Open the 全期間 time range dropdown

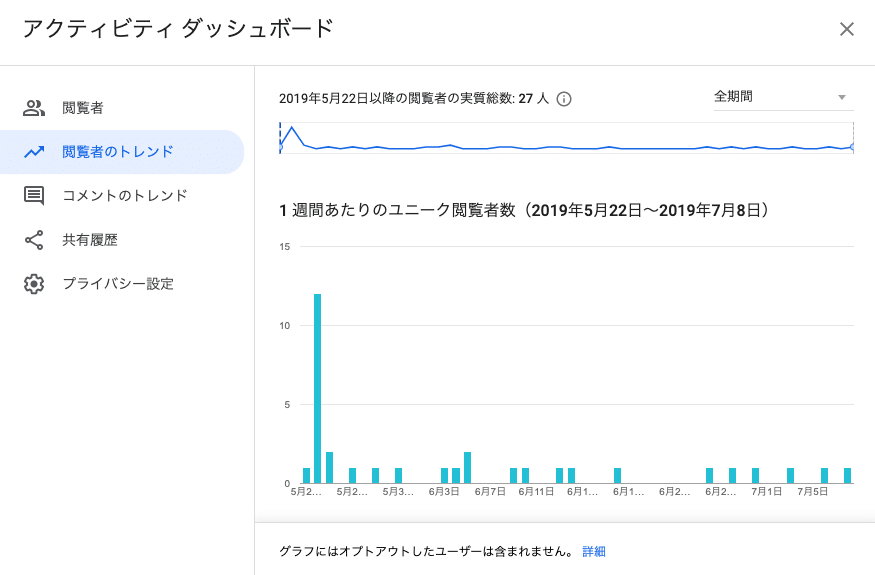pyautogui.click(x=783, y=97)
